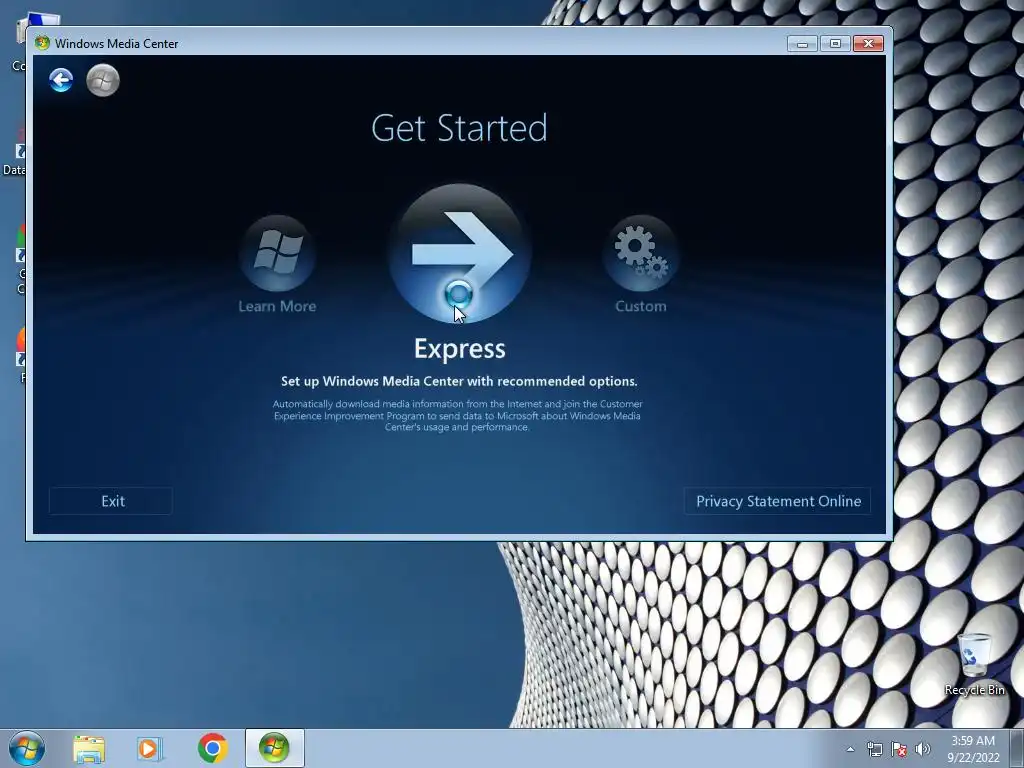
Task: Open the clock showing 3:59 AM
Action: (x=973, y=749)
